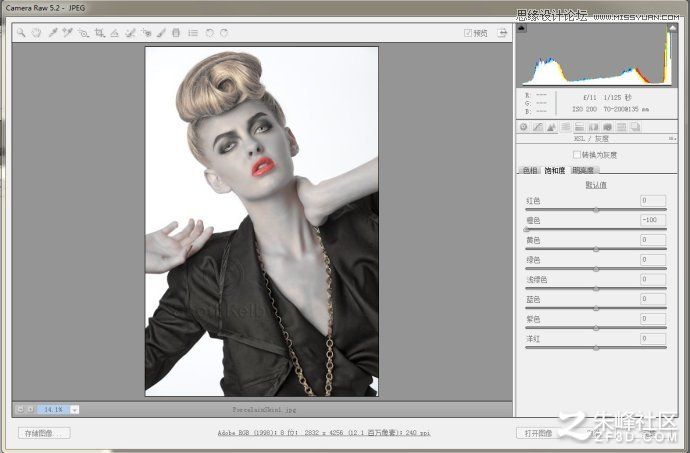Open the Presets panel tab icon
This screenshot has width=690, height=453.
621,127
